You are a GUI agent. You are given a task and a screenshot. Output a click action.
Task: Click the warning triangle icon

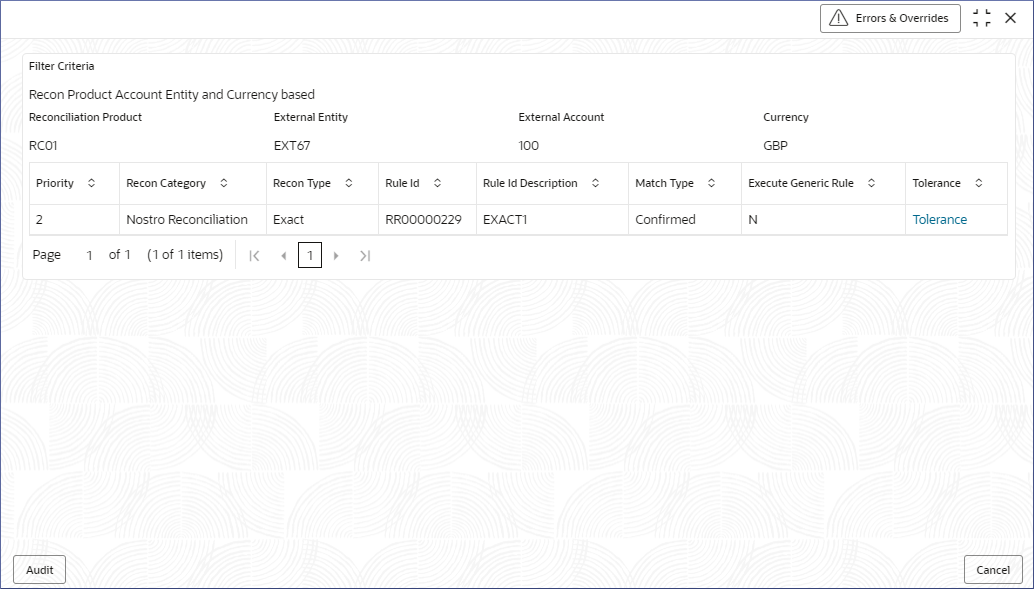point(838,18)
